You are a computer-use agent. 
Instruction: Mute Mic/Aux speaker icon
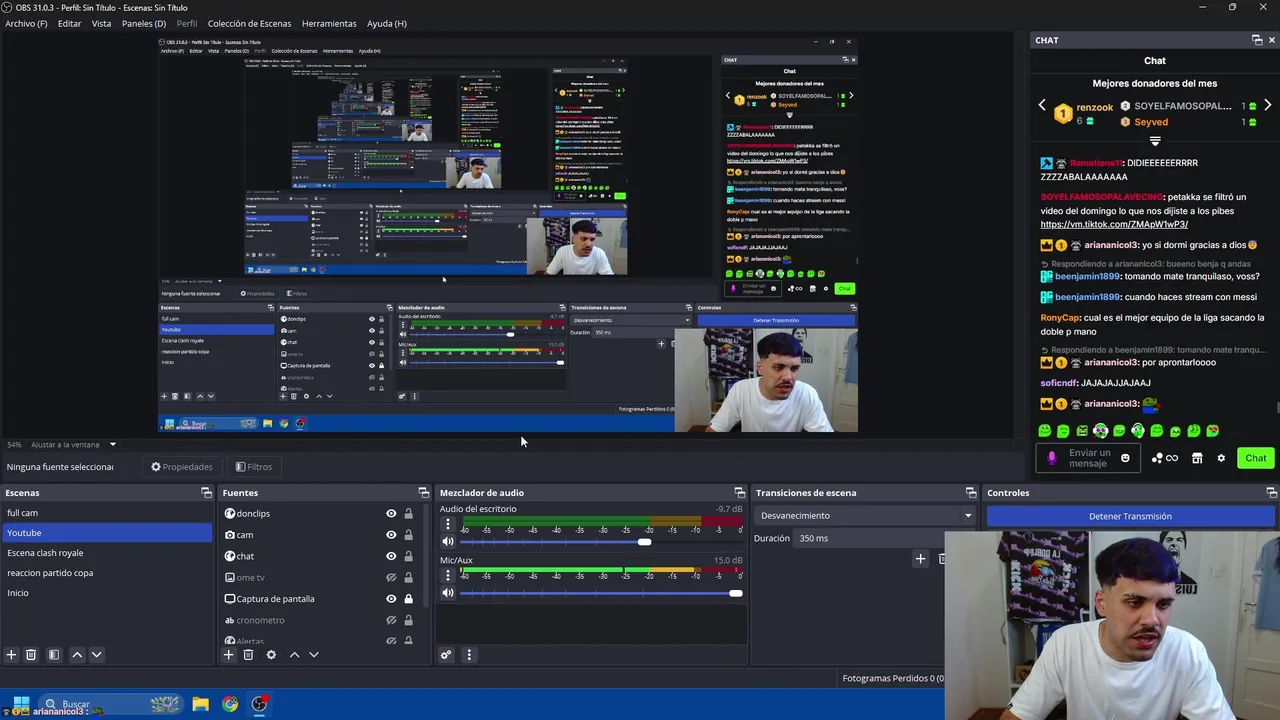coord(448,593)
